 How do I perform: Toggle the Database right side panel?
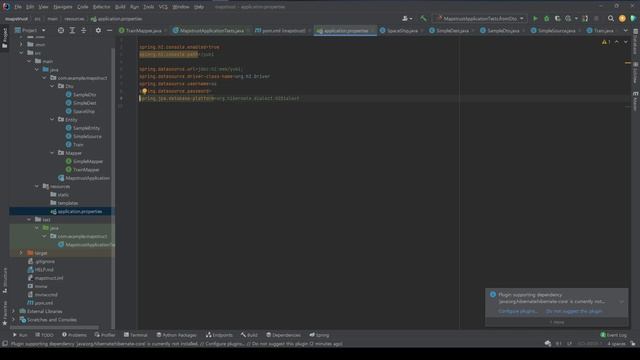[636, 42]
